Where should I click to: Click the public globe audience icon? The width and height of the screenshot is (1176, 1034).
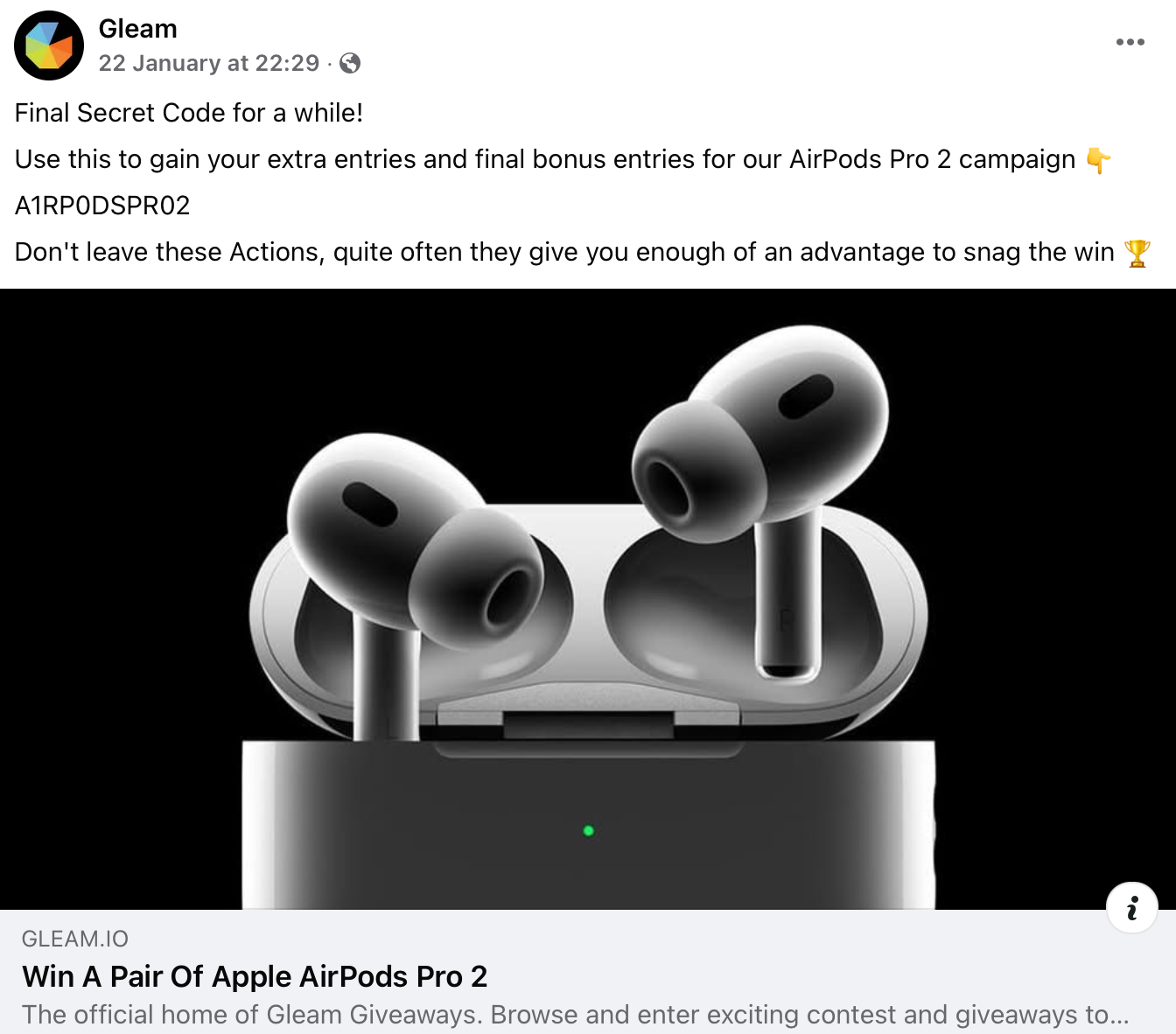tap(350, 63)
